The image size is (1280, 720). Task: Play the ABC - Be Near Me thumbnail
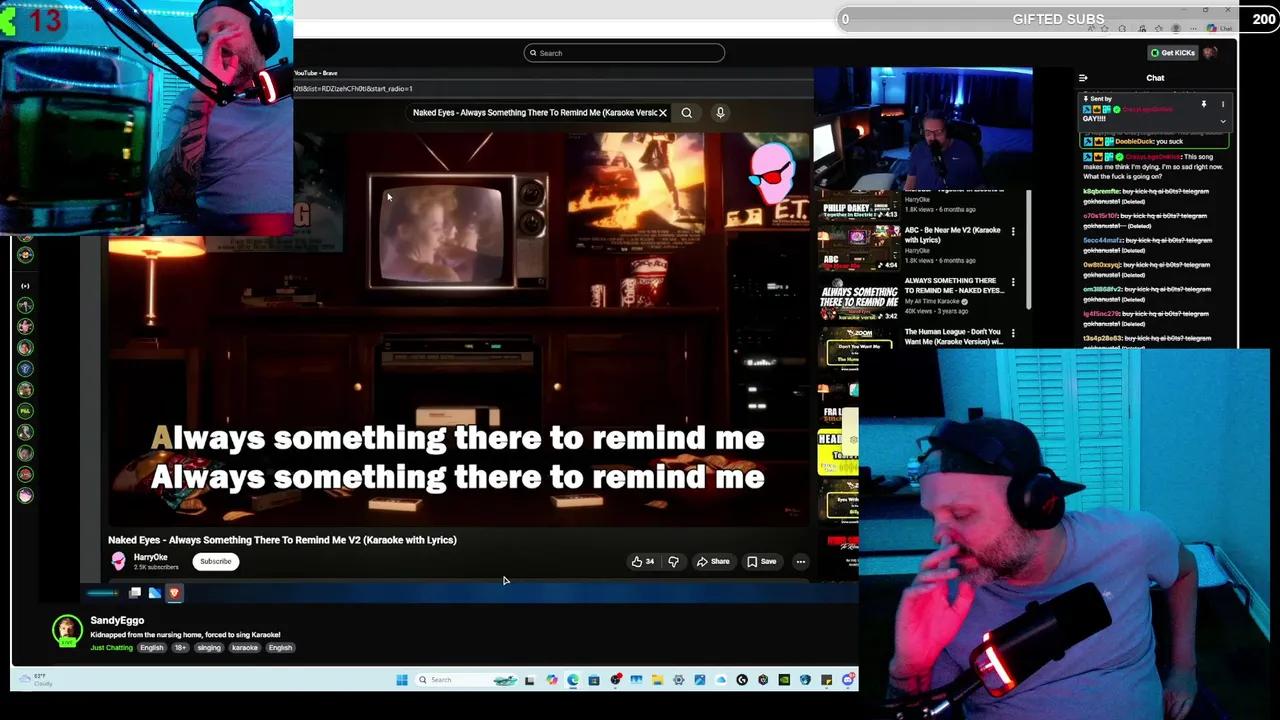tap(858, 247)
